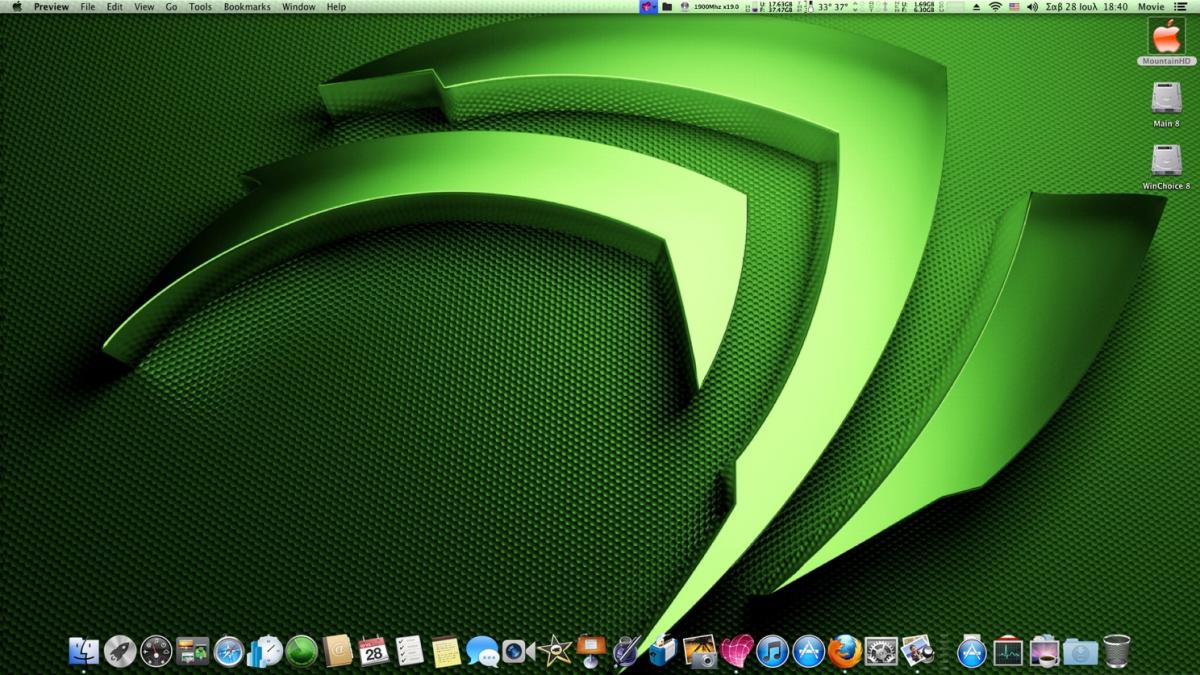Open Activity Monitor icon in the Dock
Viewport: 1200px width, 675px height.
(x=1008, y=651)
